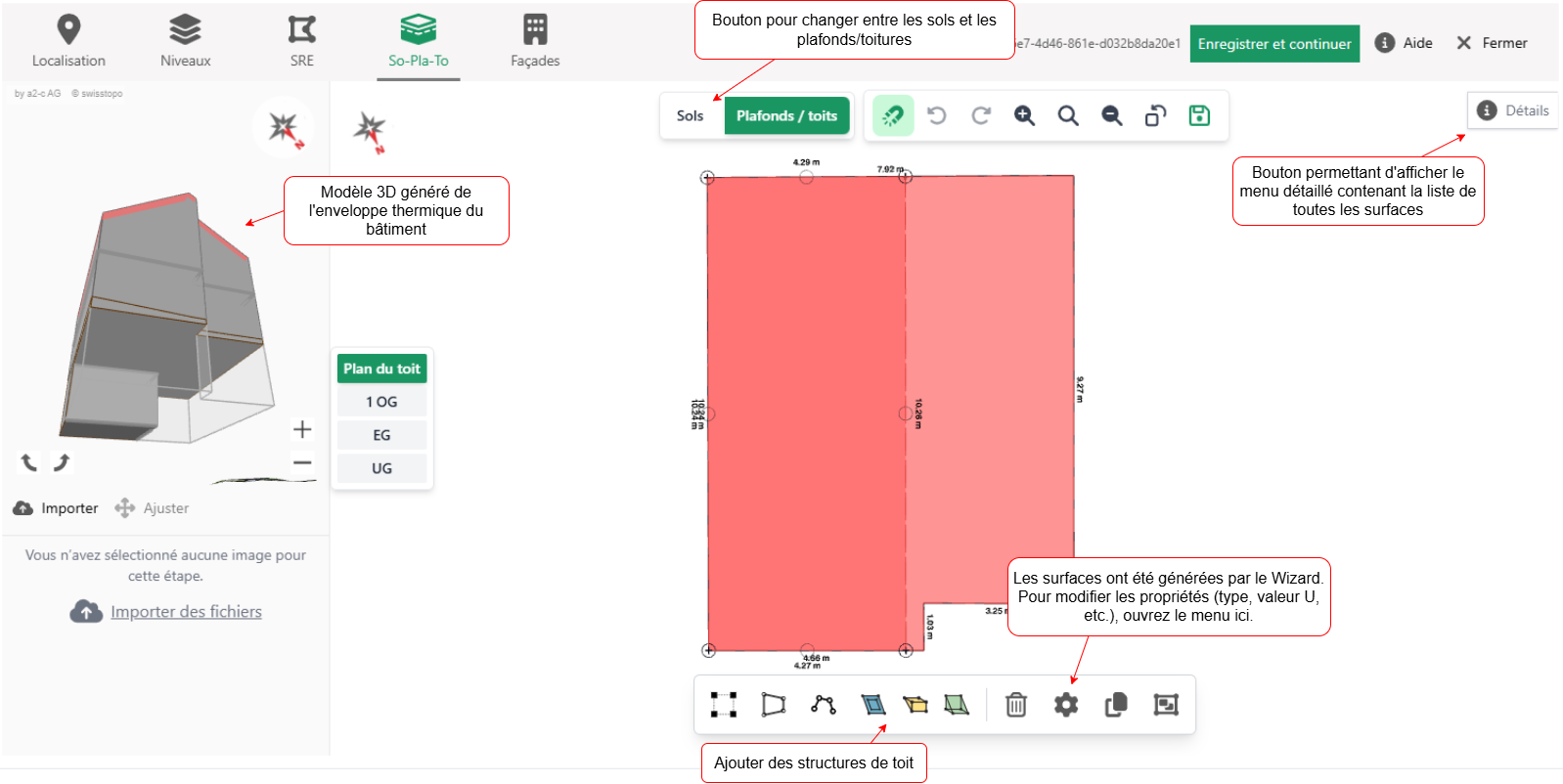The image size is (1563, 784).
Task: Select the rectangle selection tool
Action: (724, 705)
